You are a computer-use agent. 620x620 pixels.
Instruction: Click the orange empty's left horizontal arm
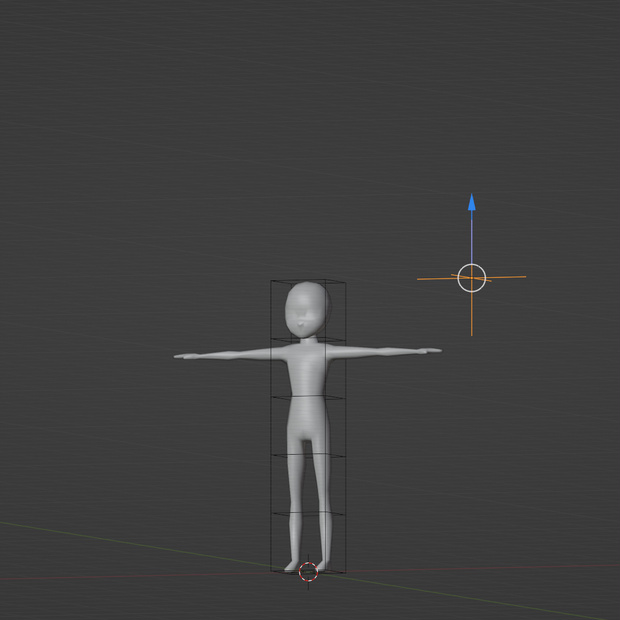(x=437, y=279)
